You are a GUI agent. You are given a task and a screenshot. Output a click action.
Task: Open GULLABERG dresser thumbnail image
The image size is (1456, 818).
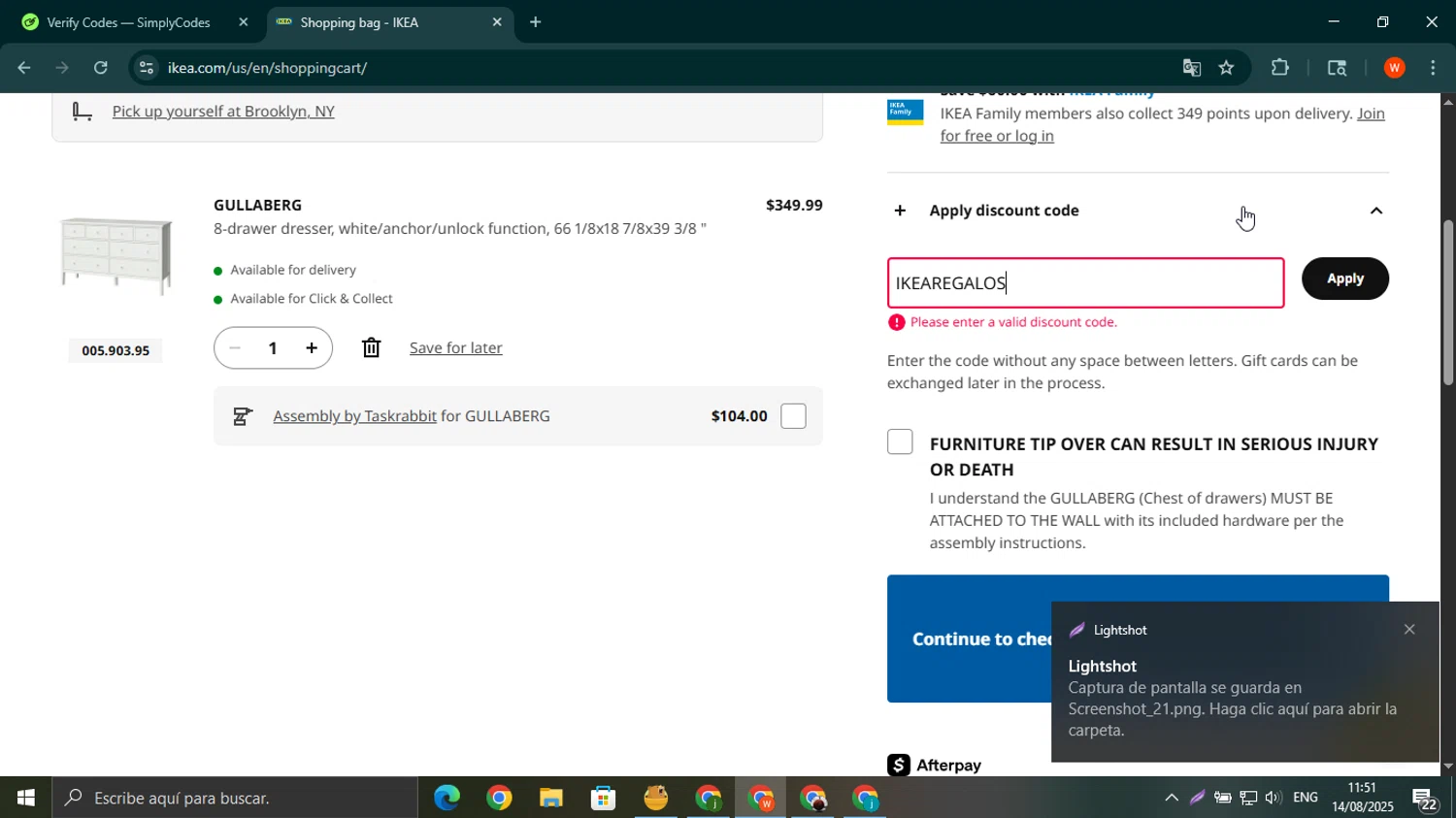tap(116, 255)
